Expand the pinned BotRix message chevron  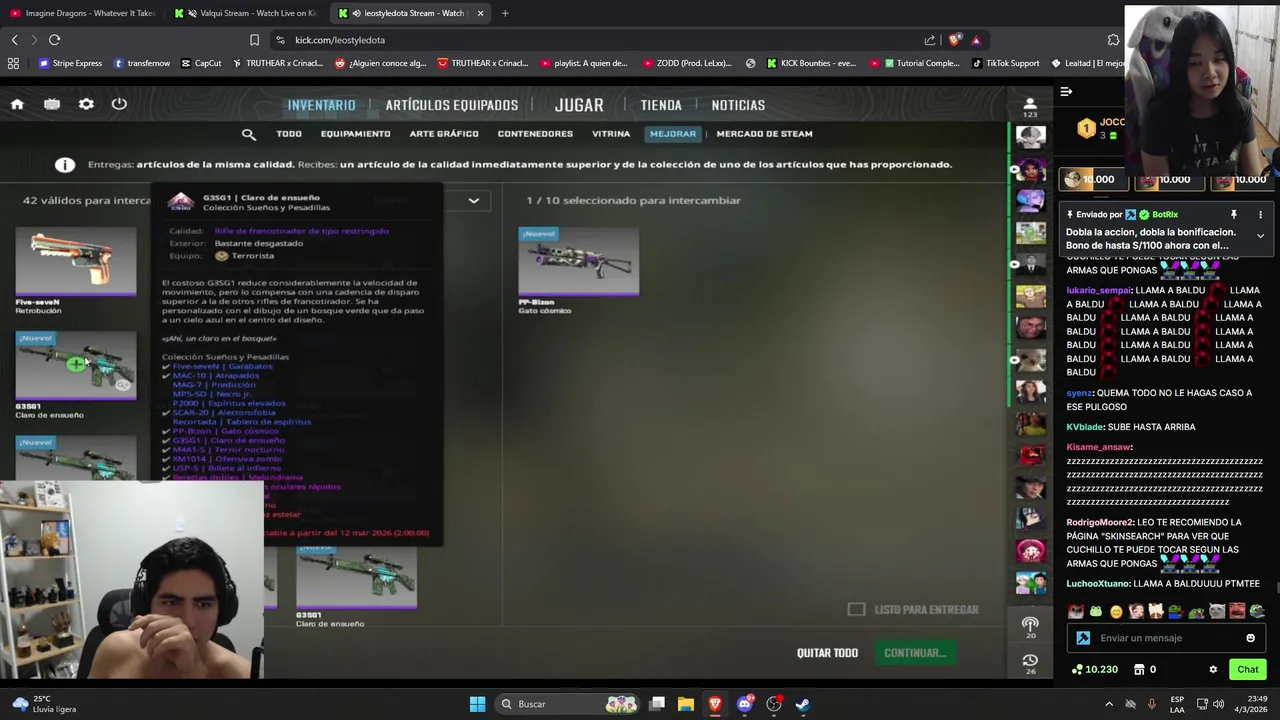pyautogui.click(x=1260, y=237)
